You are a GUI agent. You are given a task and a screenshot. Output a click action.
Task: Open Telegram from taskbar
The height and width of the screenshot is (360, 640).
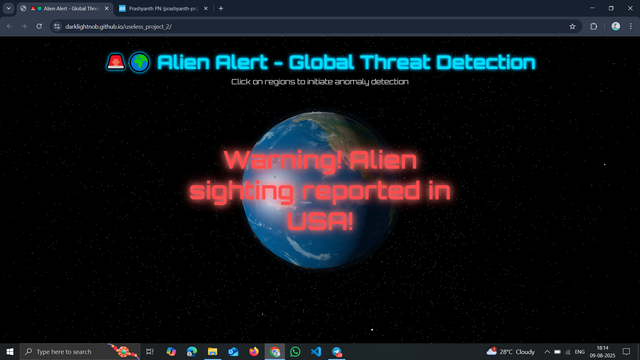337,351
